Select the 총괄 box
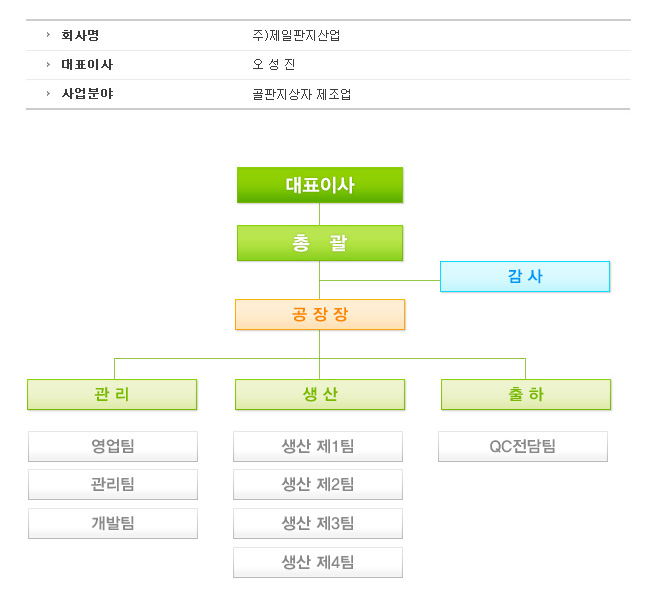 [320, 243]
